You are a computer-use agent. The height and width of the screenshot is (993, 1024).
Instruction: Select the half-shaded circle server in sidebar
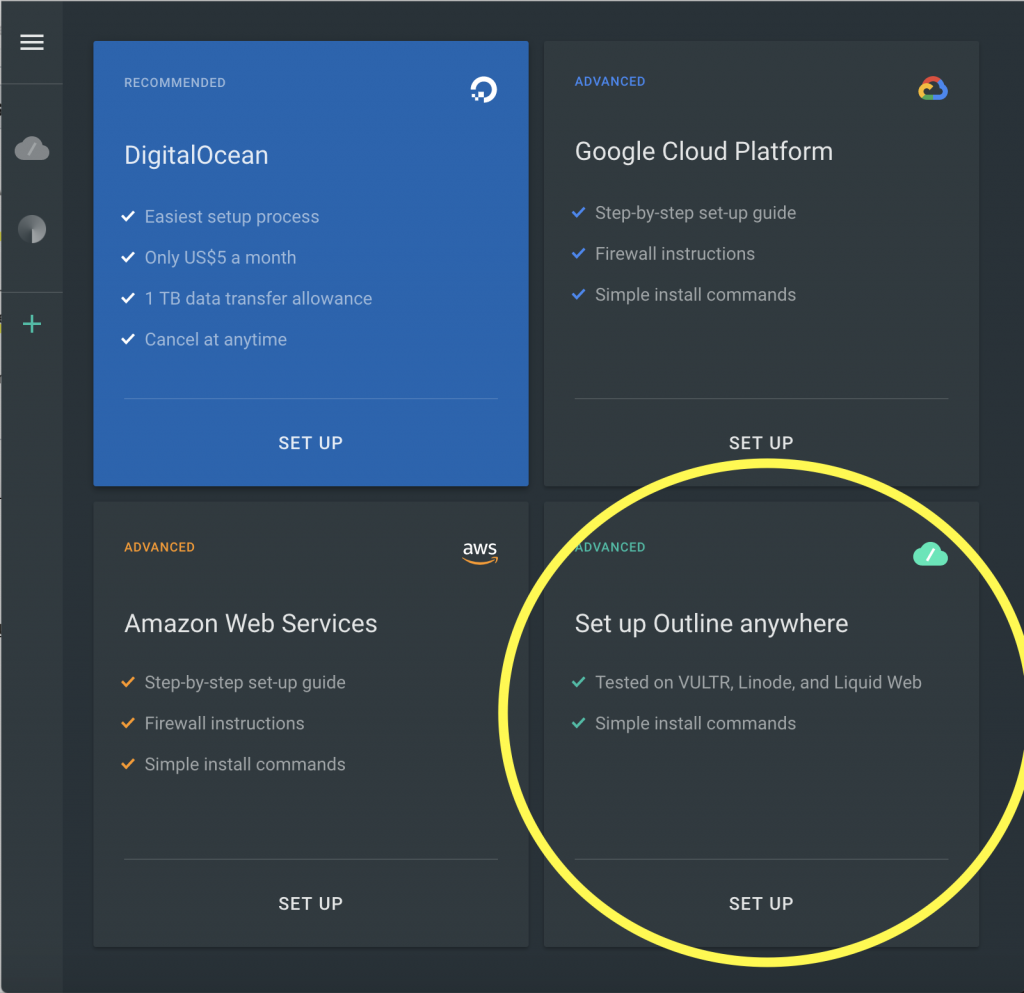coord(32,229)
